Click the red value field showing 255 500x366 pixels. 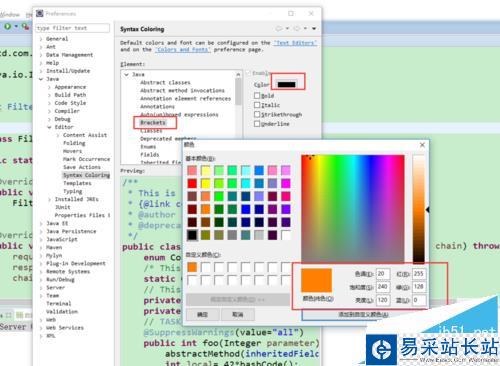[419, 274]
